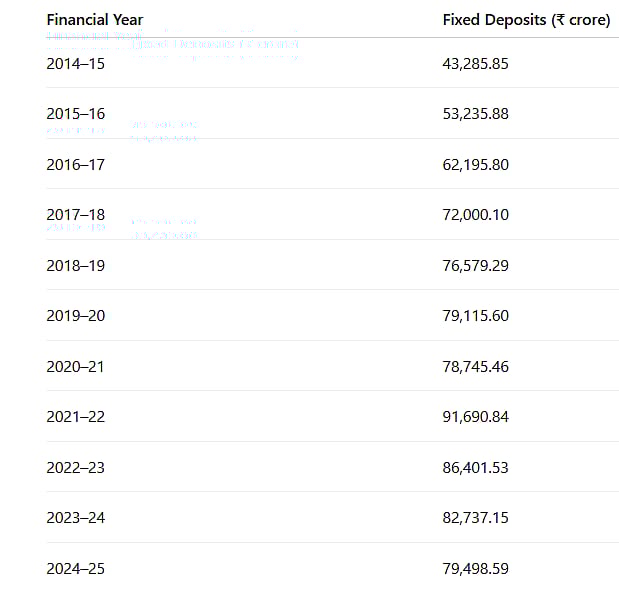619x602 pixels.
Task: Click the Financial Year column header
Action: (94, 20)
